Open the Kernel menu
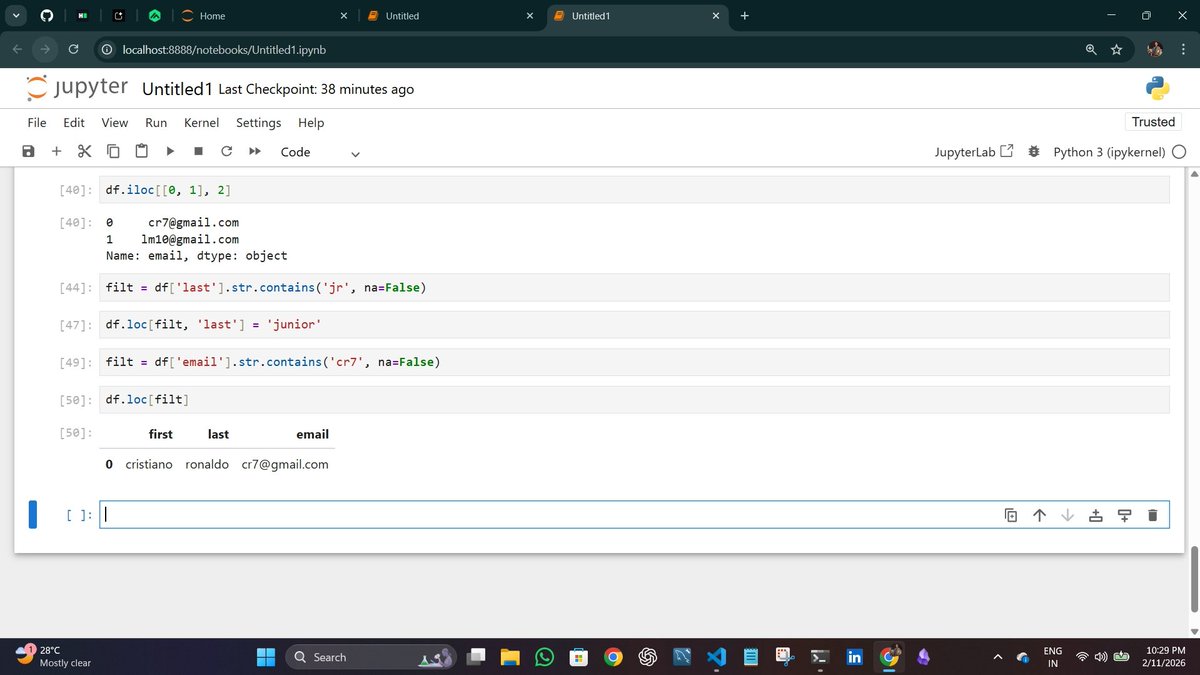The height and width of the screenshot is (675, 1200). 201,122
